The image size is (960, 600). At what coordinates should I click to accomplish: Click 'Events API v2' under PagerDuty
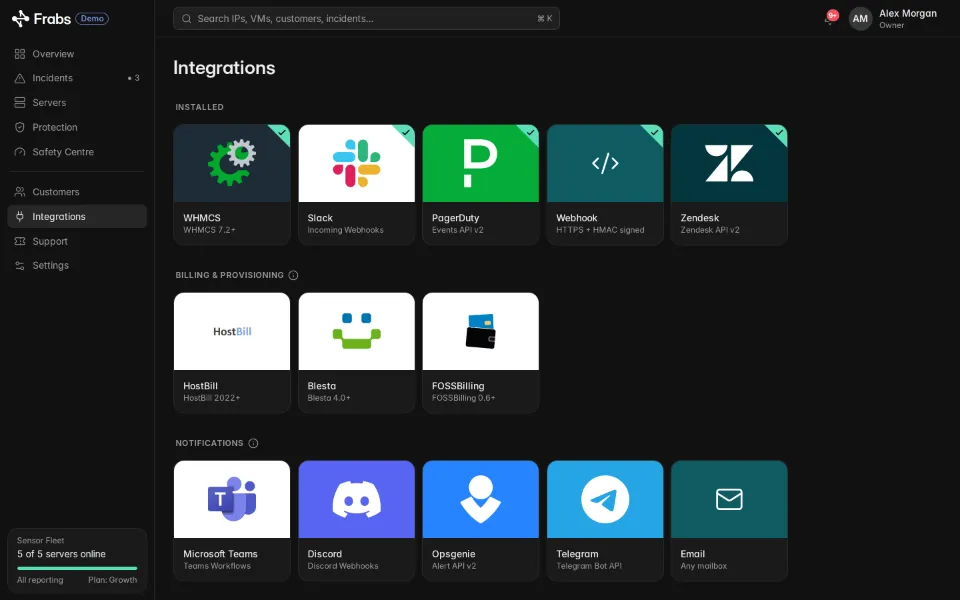tap(458, 230)
